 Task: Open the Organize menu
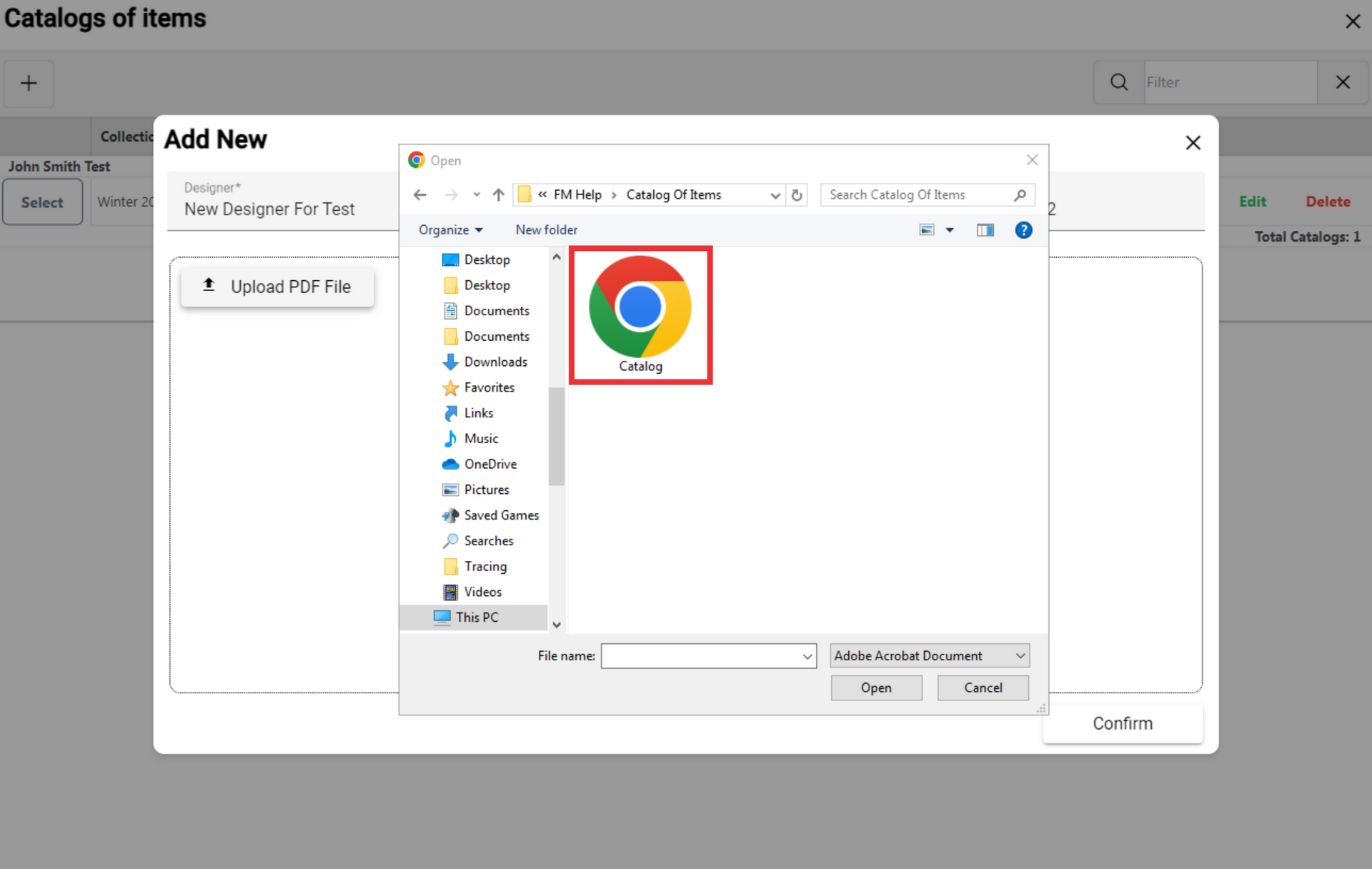[451, 229]
